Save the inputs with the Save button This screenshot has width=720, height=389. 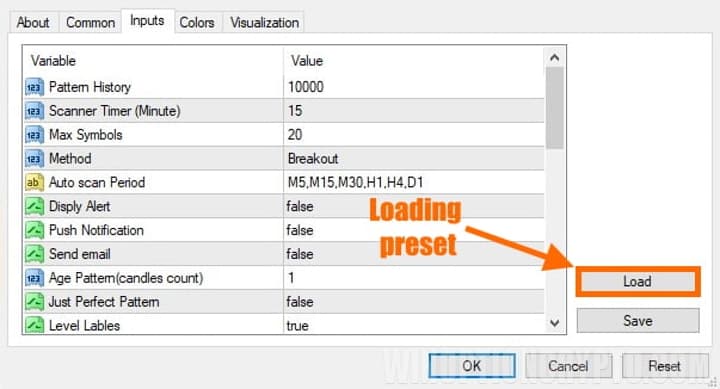coord(638,321)
